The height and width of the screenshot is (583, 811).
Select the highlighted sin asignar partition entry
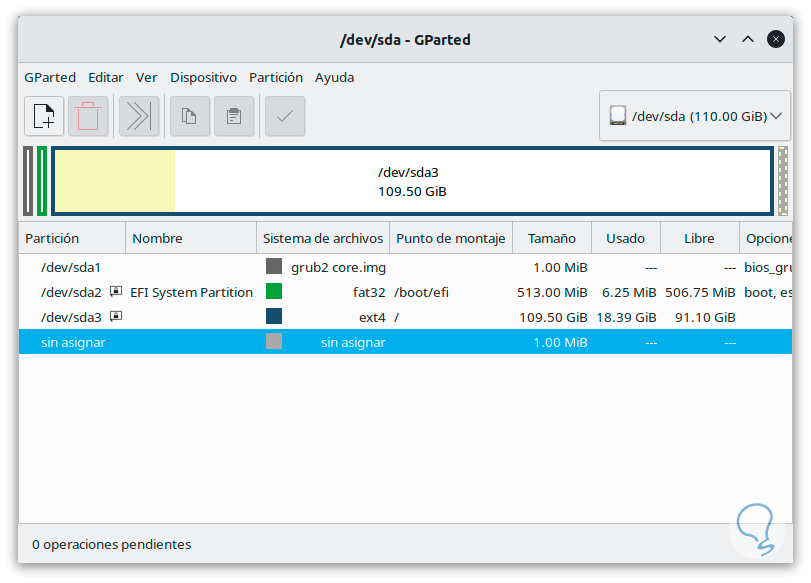(406, 342)
